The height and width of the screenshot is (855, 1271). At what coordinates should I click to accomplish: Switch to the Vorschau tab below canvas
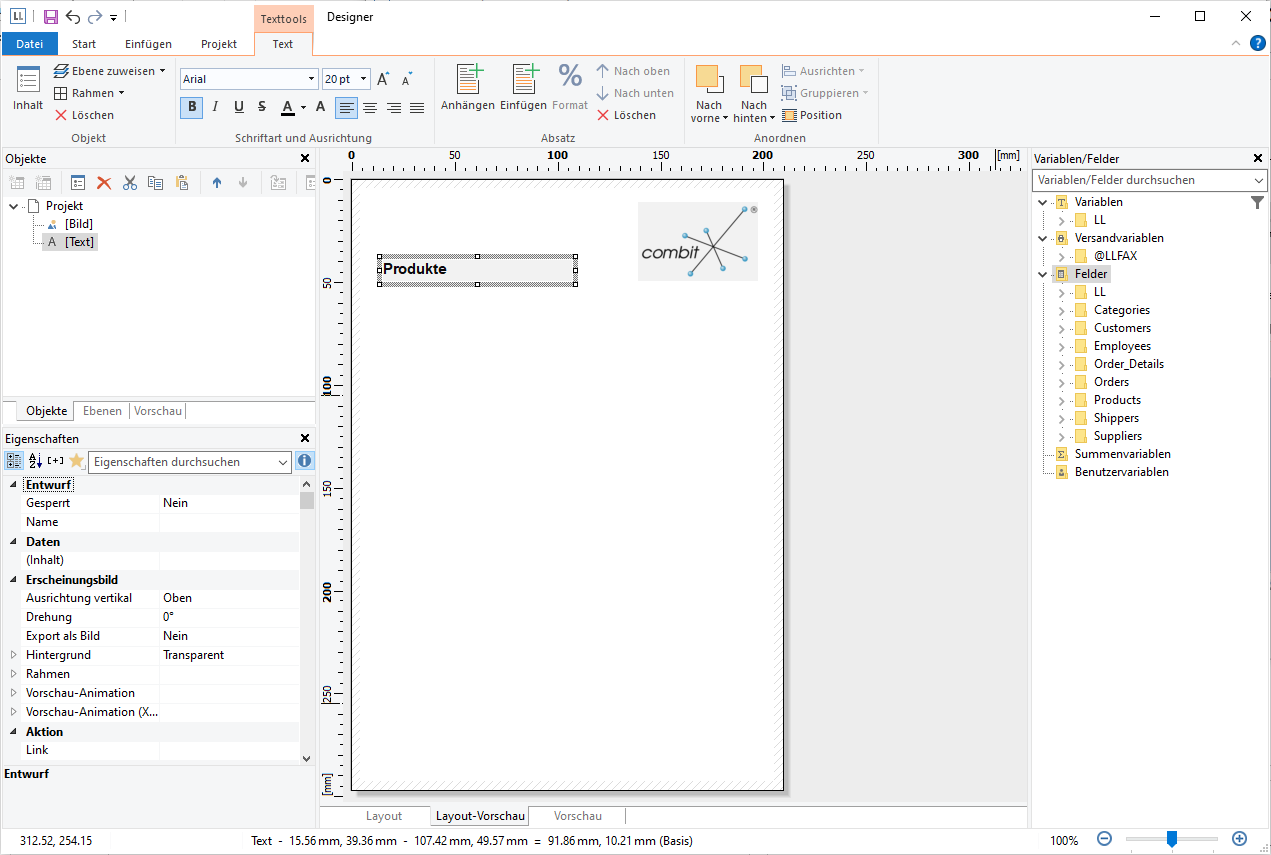[577, 816]
